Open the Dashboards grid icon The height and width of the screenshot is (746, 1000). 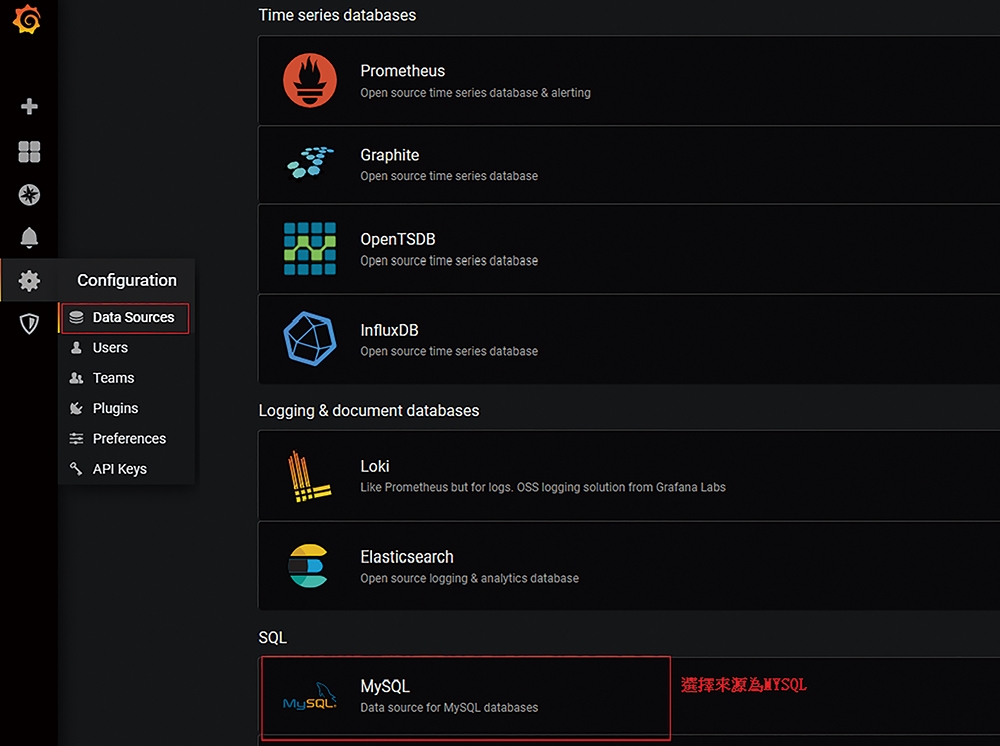pyautogui.click(x=29, y=152)
